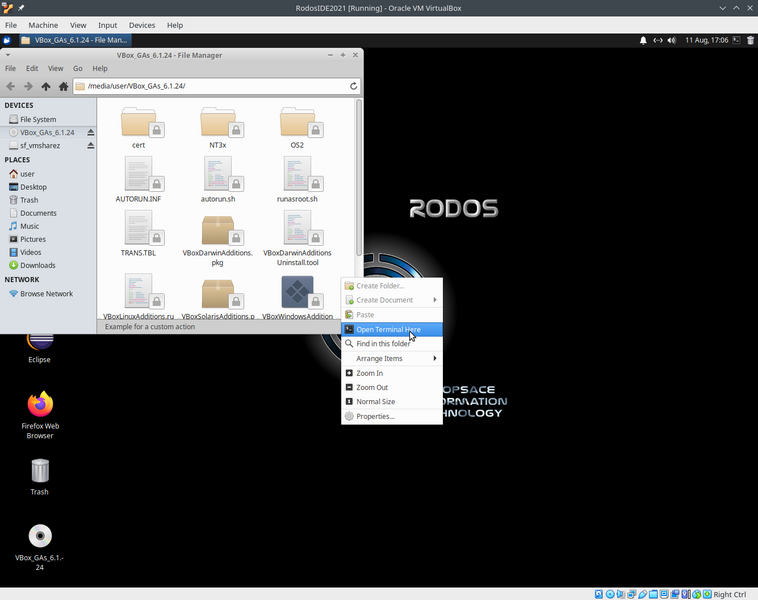
Task: Open the window menu dropdown in titlebar
Action: click(7, 55)
